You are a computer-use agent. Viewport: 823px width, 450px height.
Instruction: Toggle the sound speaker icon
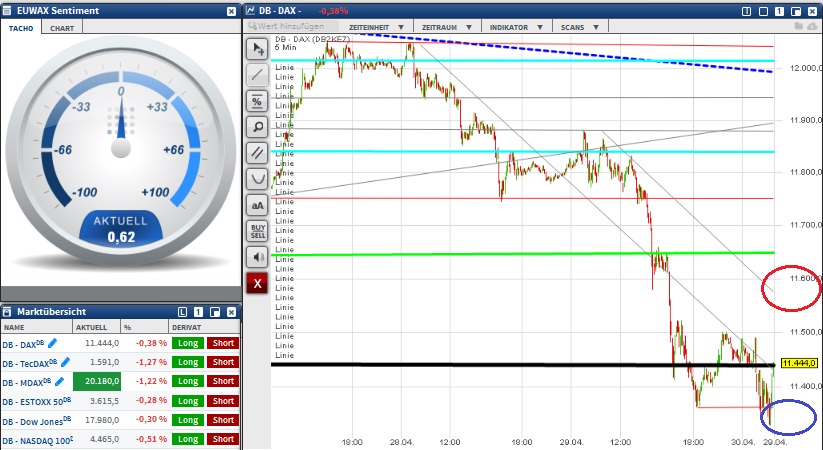point(257,257)
